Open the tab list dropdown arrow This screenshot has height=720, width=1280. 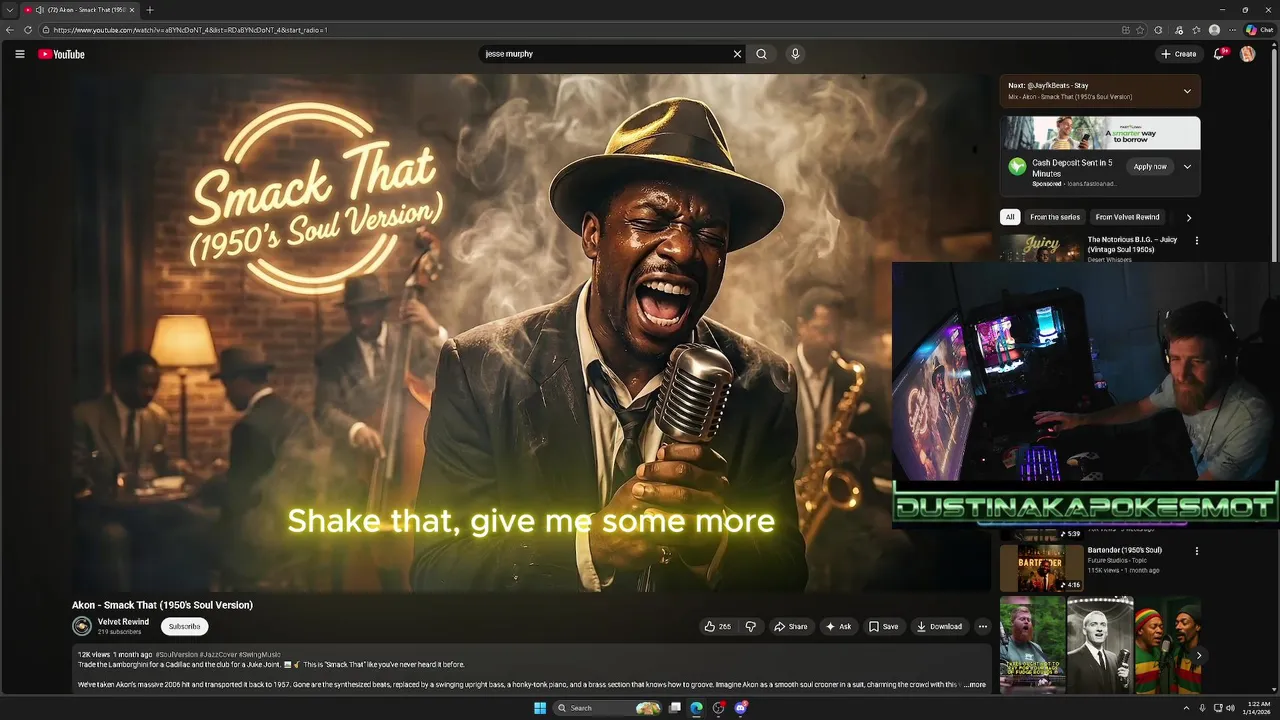point(8,10)
